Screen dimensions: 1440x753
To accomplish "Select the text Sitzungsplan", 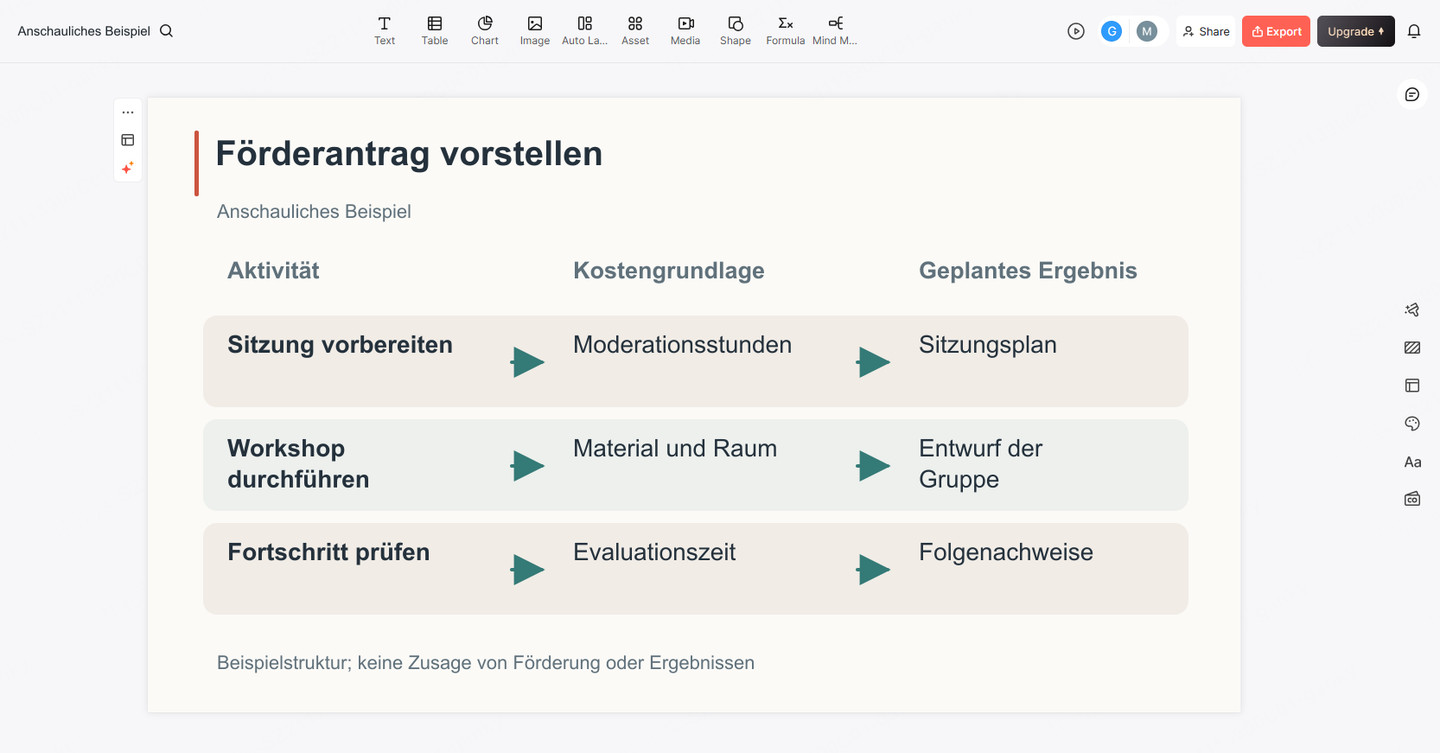I will pyautogui.click(x=988, y=345).
